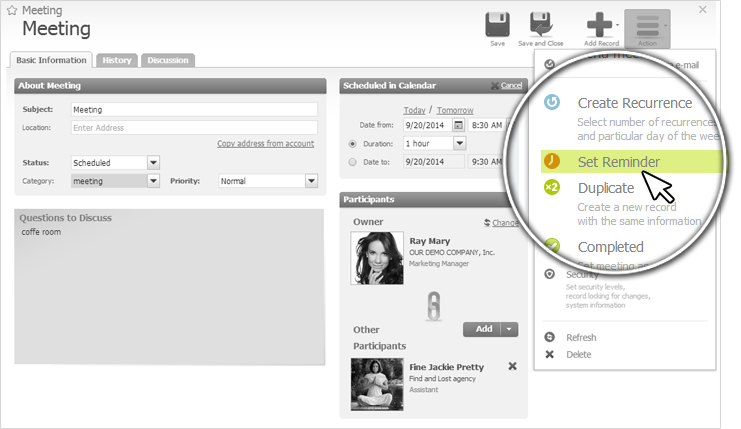Image resolution: width=741 pixels, height=429 pixels.
Task: Click the 9:30 AM end time field
Action: pyautogui.click(x=487, y=162)
